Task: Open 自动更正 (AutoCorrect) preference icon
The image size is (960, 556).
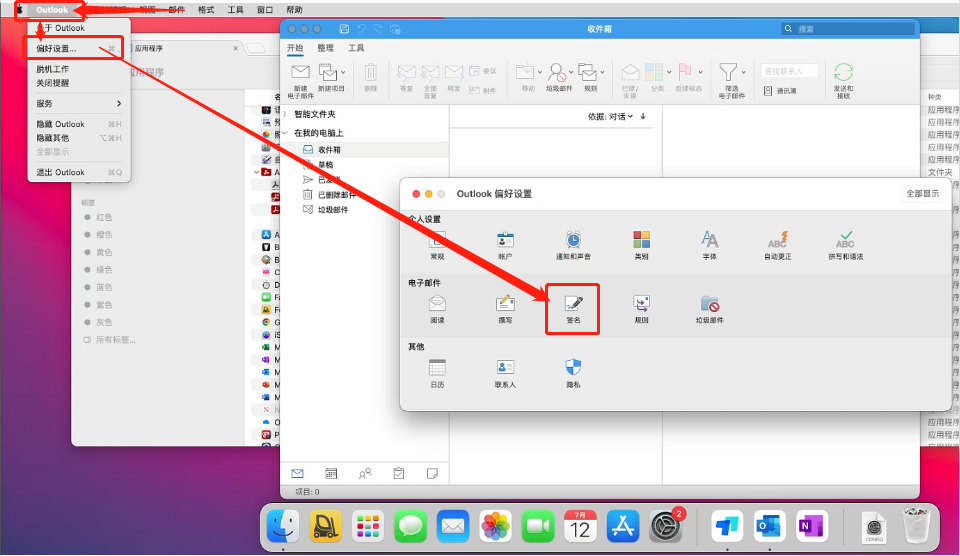Action: pos(778,245)
